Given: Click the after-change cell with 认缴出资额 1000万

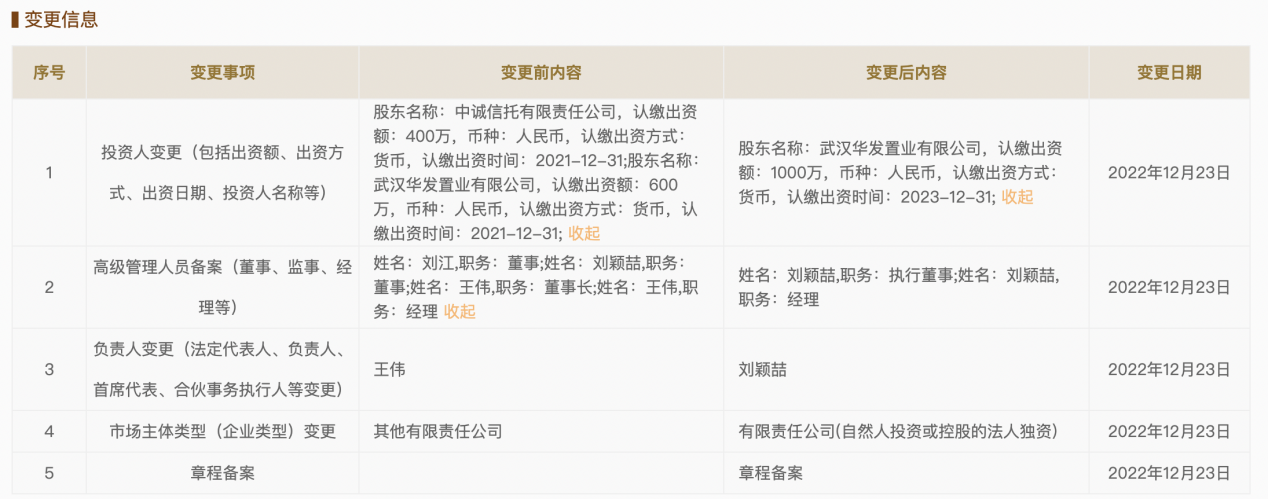Looking at the screenshot, I should [x=906, y=172].
